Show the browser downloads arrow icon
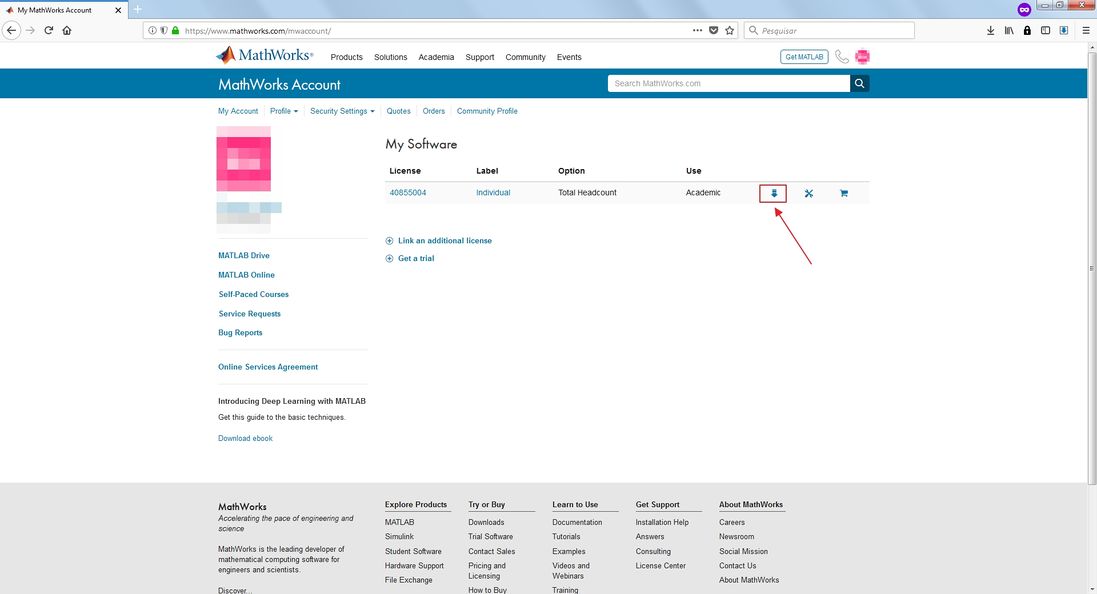 point(991,30)
